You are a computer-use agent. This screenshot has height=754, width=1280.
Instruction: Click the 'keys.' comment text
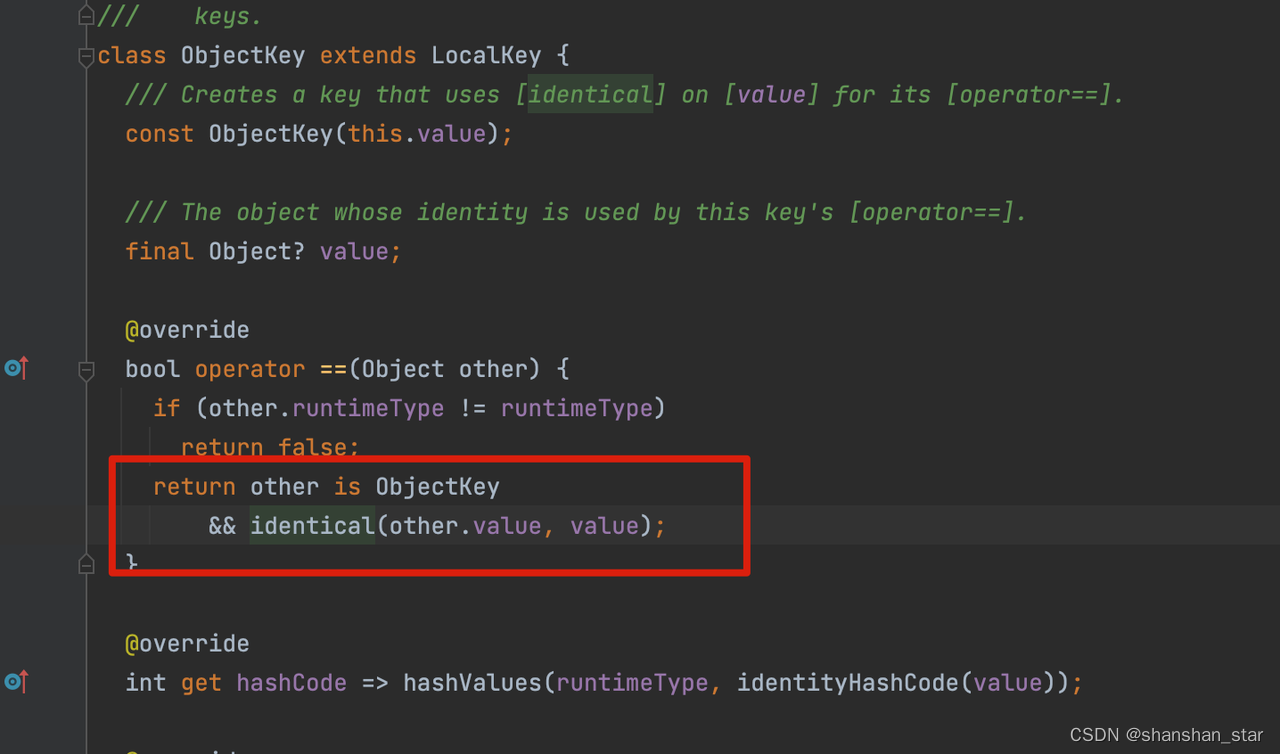[x=228, y=16]
